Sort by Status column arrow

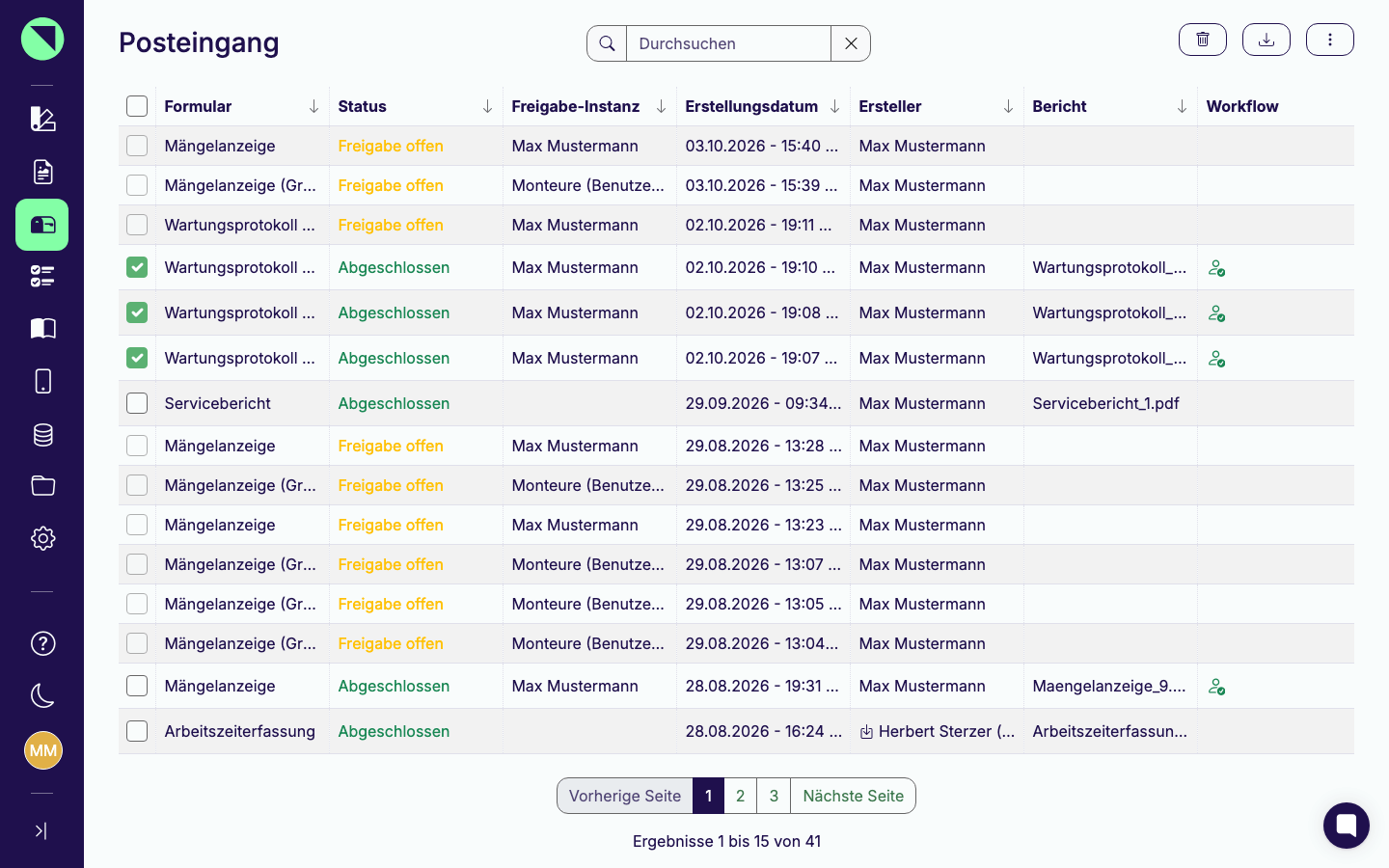(487, 106)
